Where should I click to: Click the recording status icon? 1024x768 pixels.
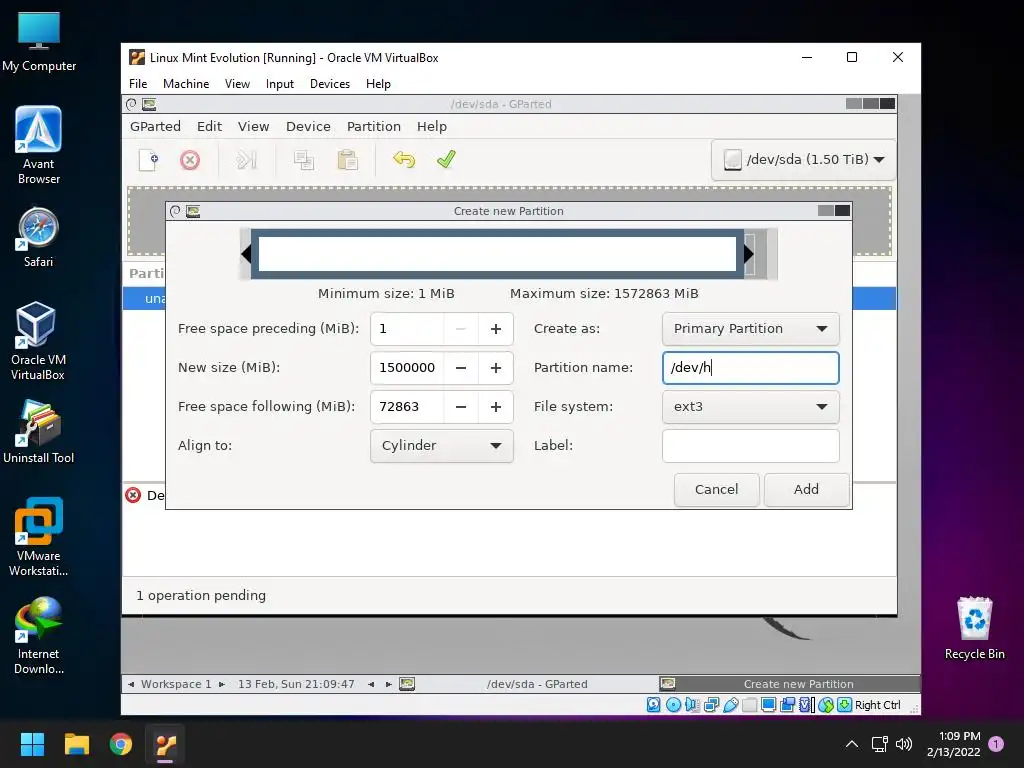[788, 705]
